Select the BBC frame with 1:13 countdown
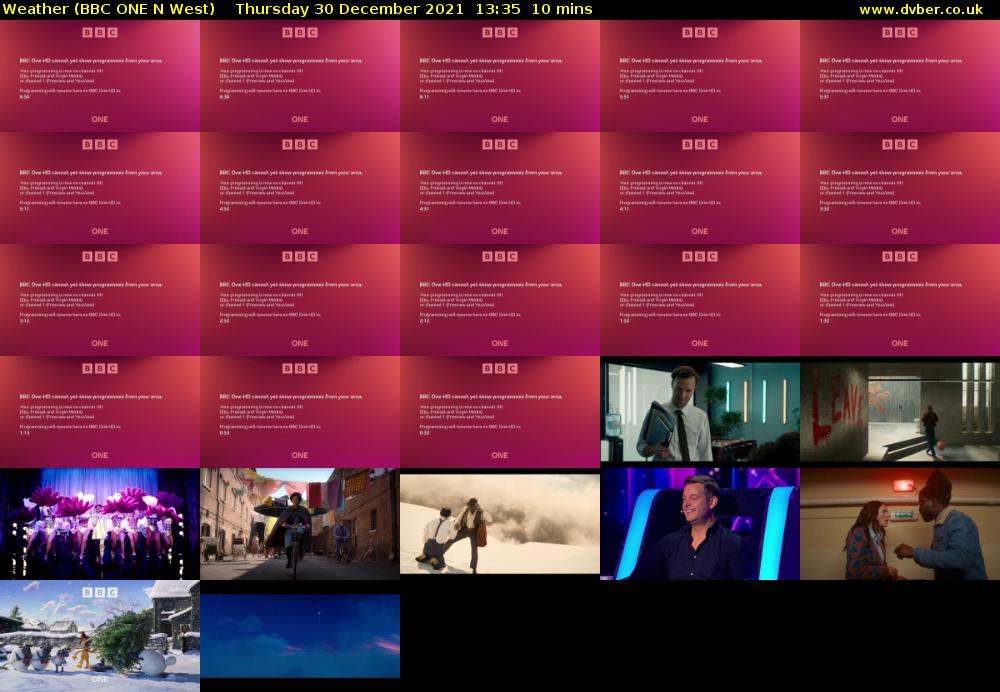 [x=100, y=412]
